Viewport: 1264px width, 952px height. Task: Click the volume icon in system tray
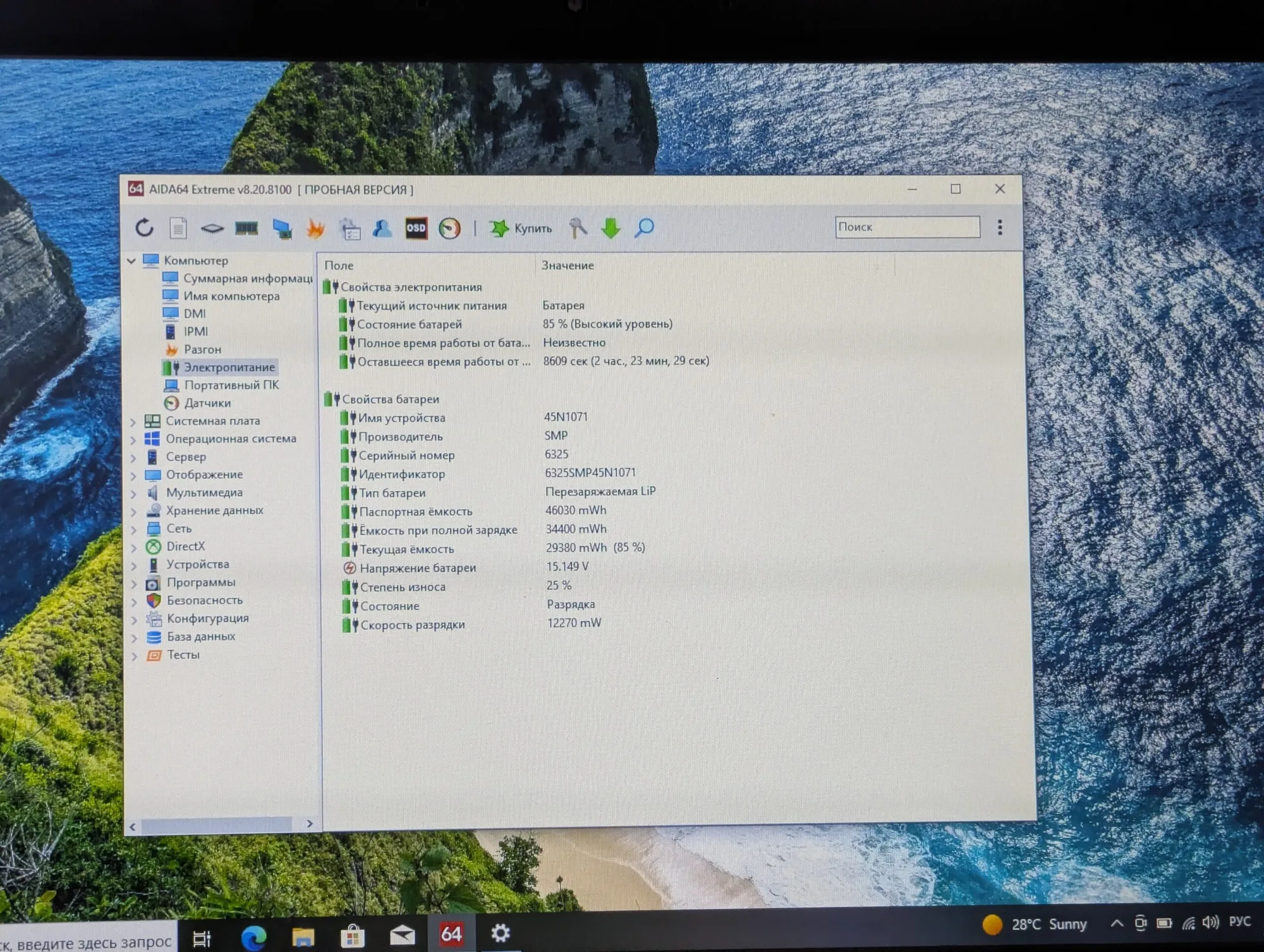(x=1210, y=923)
